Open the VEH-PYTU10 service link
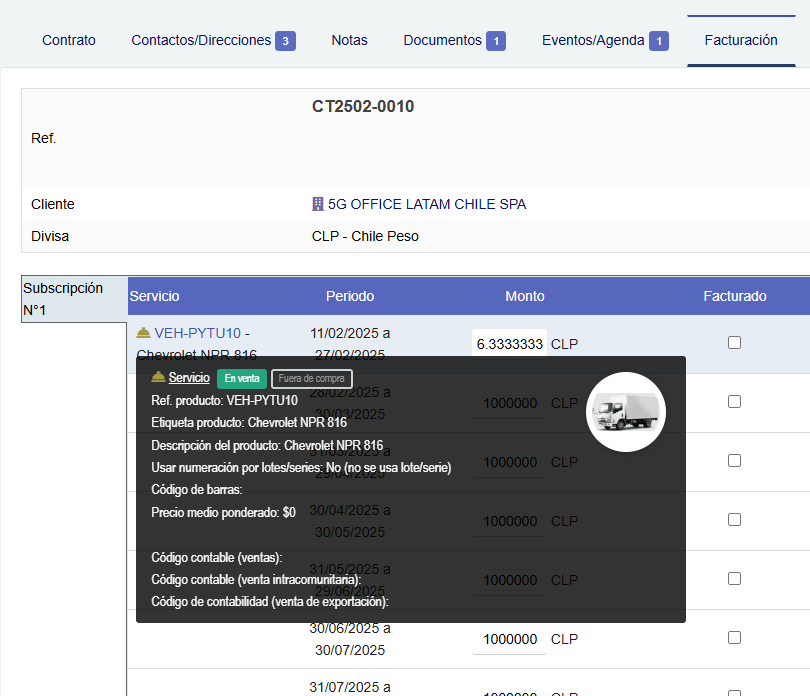This screenshot has height=696, width=810. click(197, 333)
